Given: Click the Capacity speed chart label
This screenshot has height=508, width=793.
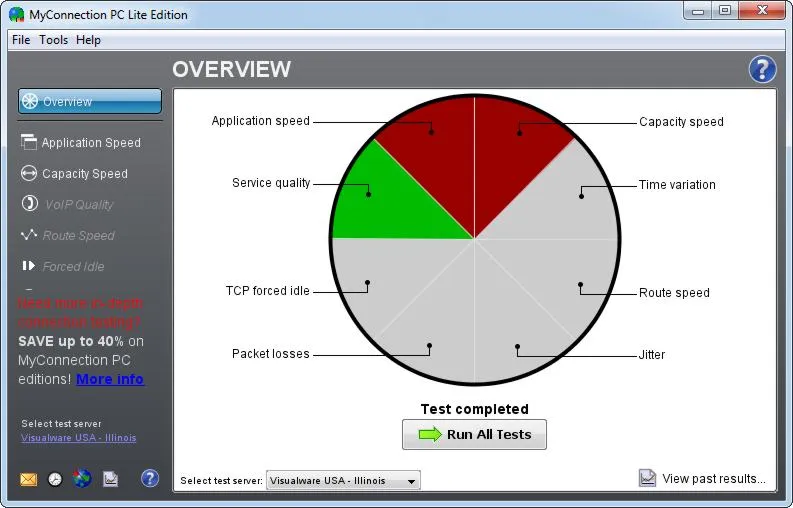Looking at the screenshot, I should [x=681, y=122].
